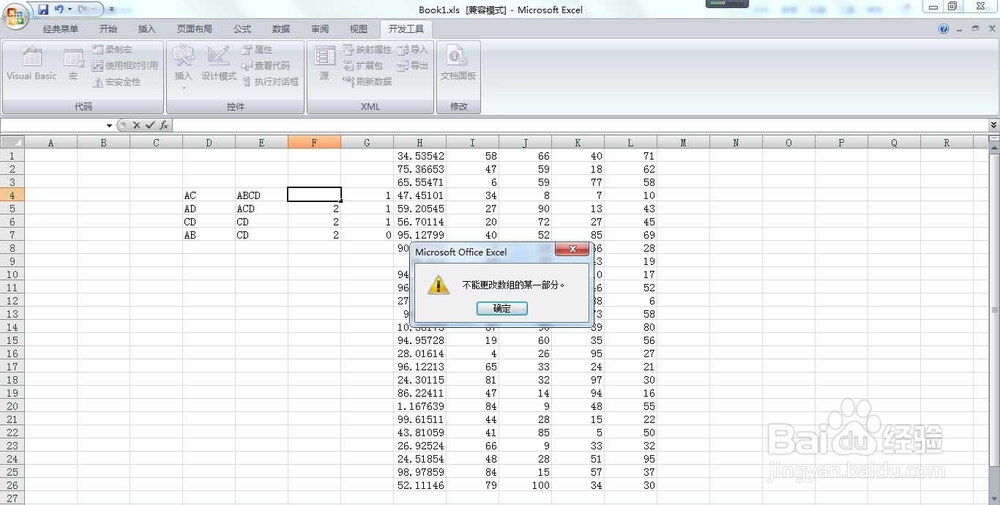Click cell E5 containing ACD
Image resolution: width=1000 pixels, height=505 pixels.
point(261,209)
